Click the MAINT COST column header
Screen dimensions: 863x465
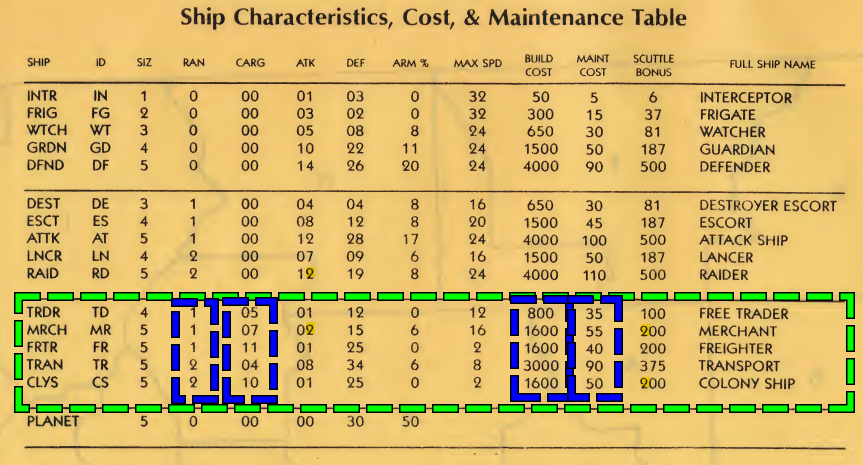pyautogui.click(x=593, y=65)
